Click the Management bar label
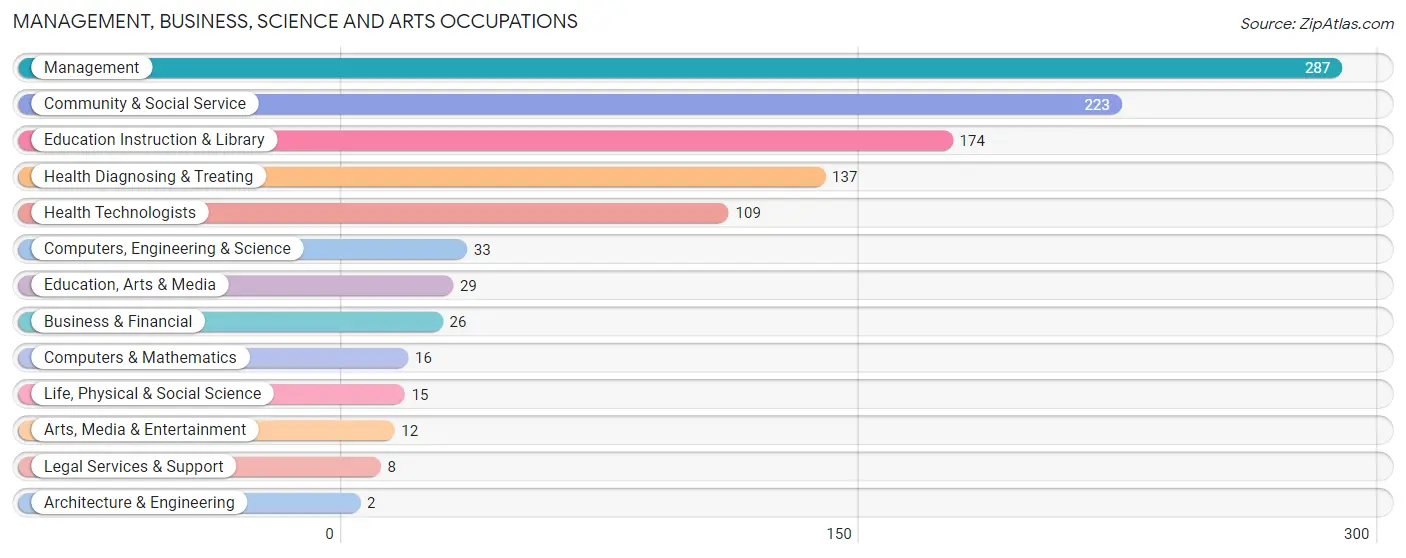Screen dimensions: 1406x558 click(91, 68)
